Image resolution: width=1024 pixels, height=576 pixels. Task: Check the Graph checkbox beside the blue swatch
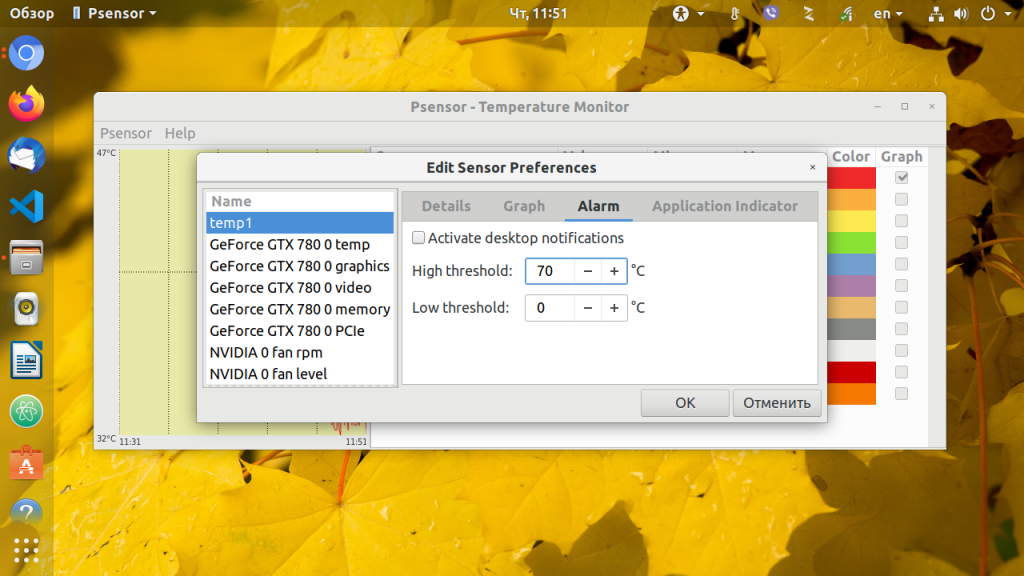coord(901,264)
